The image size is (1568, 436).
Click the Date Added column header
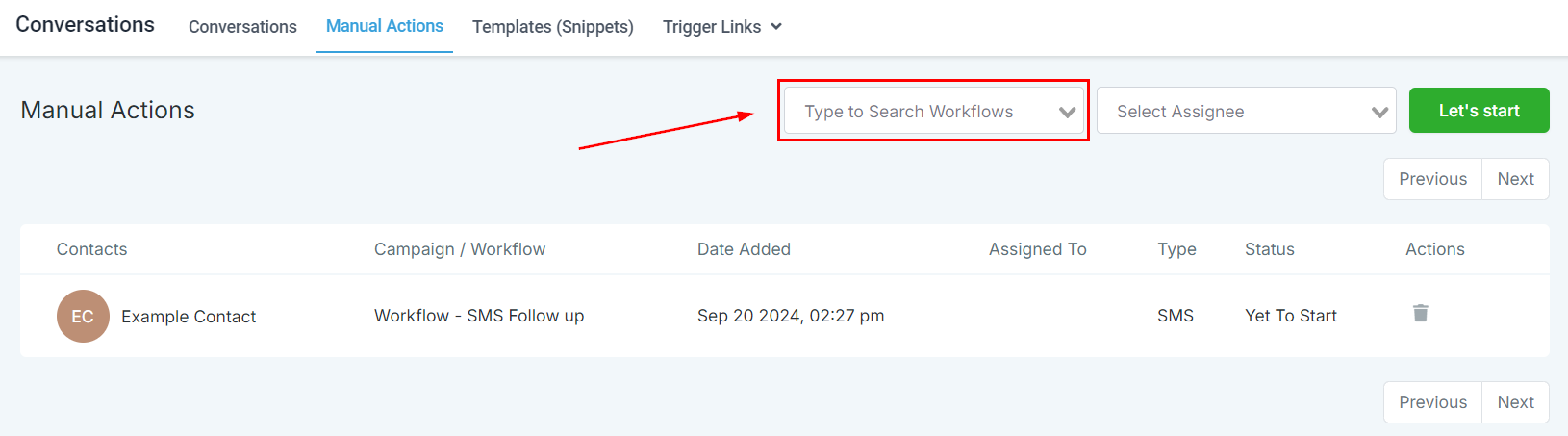pyautogui.click(x=744, y=249)
